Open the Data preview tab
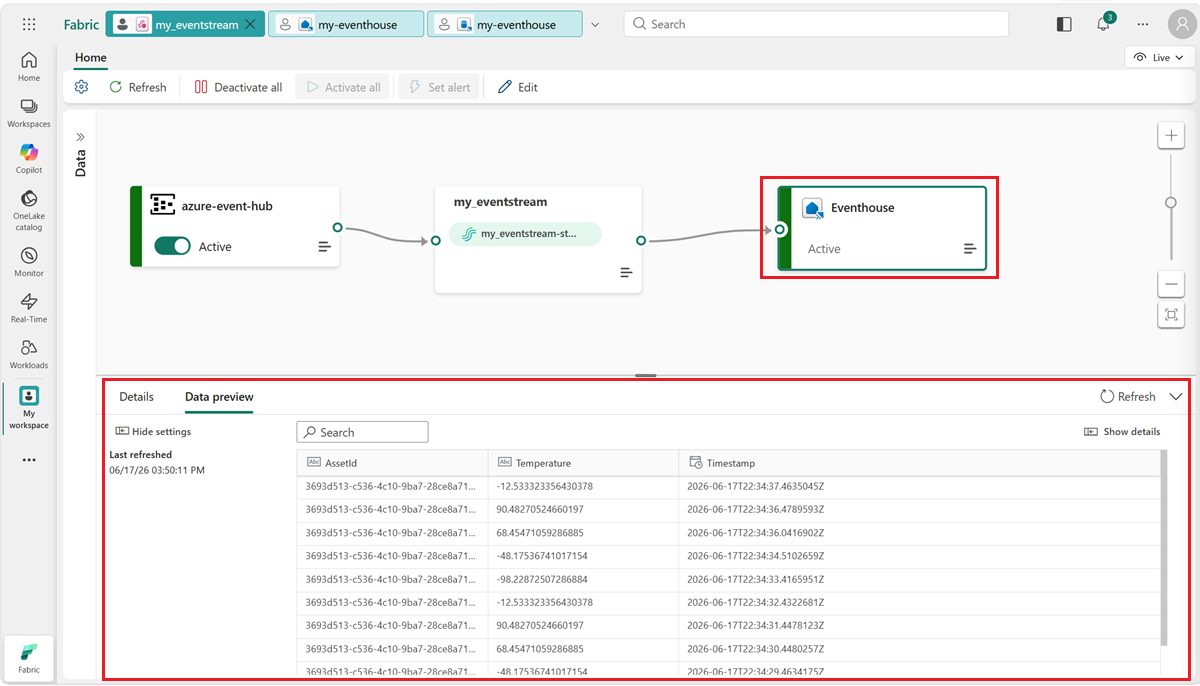The image size is (1200, 686). click(x=219, y=397)
